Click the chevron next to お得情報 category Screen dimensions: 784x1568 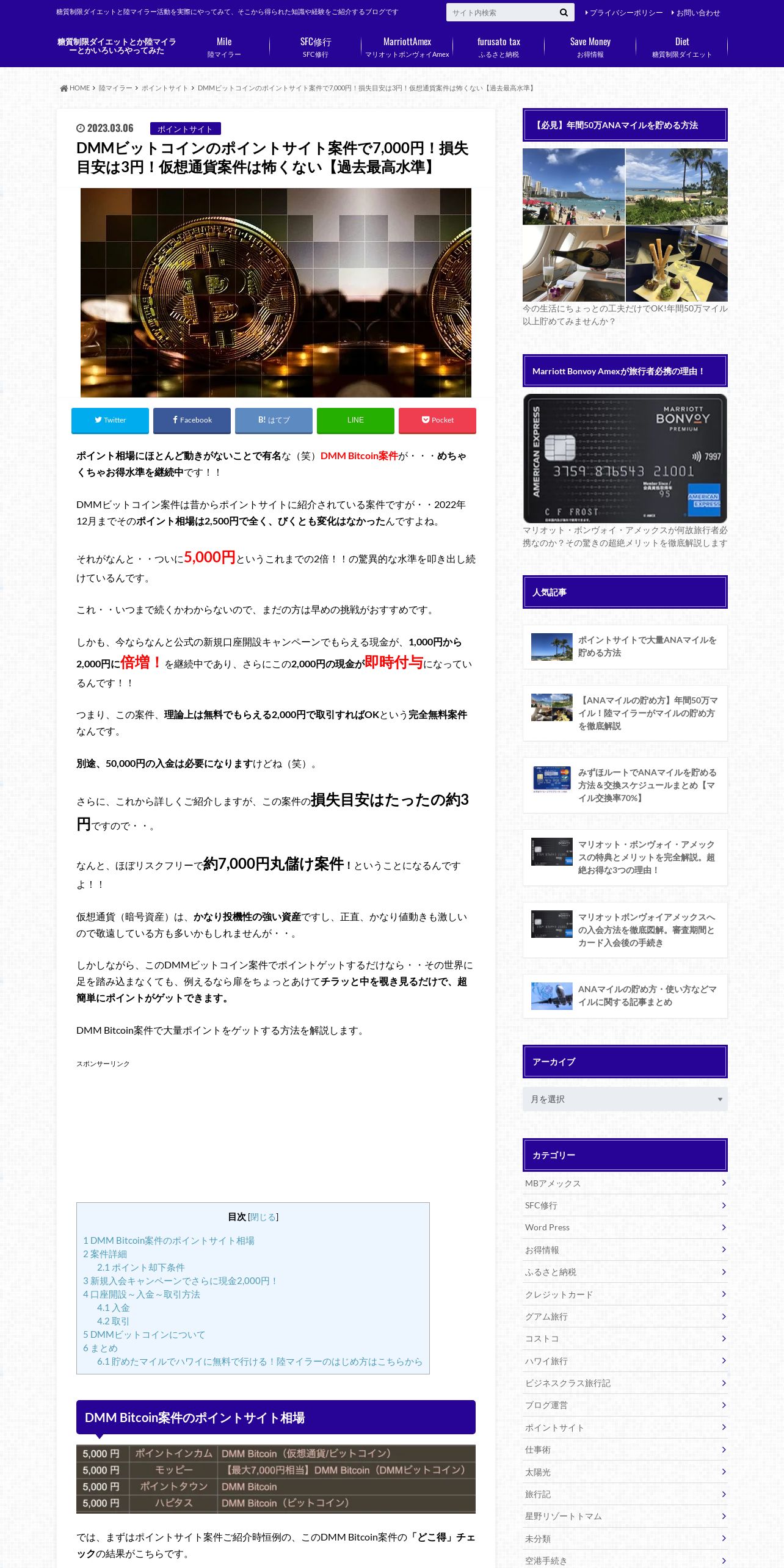(x=724, y=1249)
